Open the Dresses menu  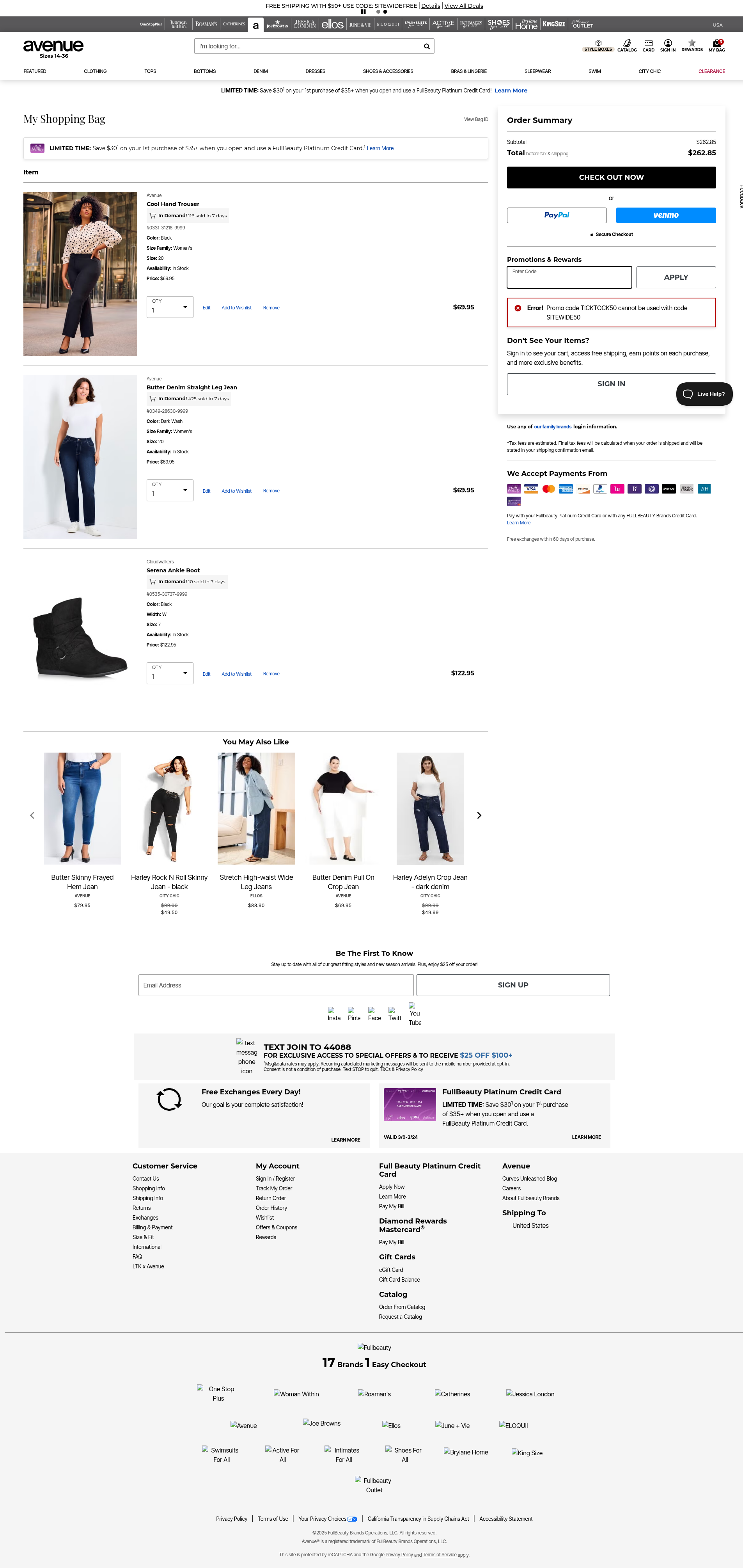tap(315, 71)
